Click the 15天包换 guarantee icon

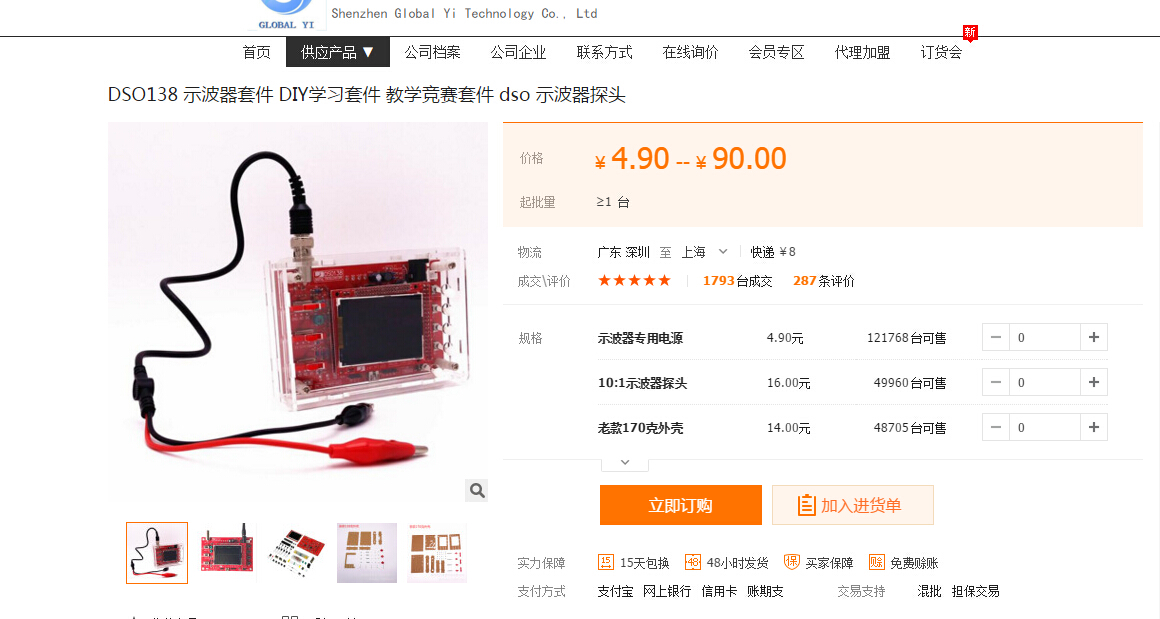pyautogui.click(x=605, y=563)
